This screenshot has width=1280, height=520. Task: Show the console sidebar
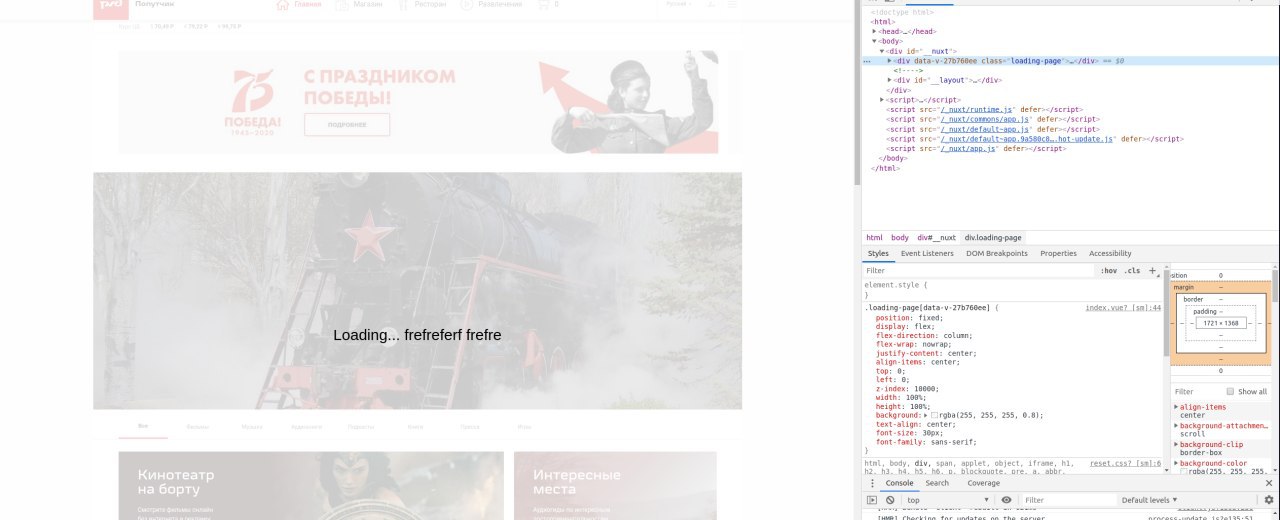(872, 500)
